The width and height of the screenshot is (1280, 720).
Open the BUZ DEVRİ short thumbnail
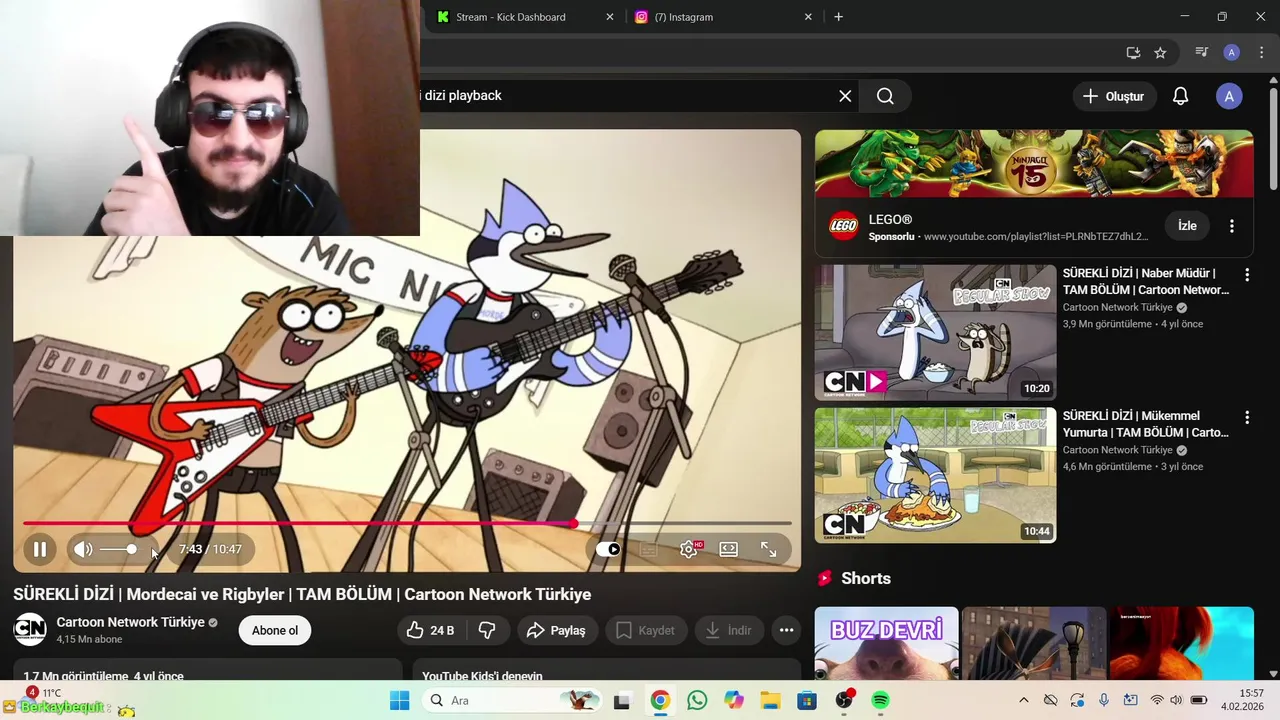[886, 643]
